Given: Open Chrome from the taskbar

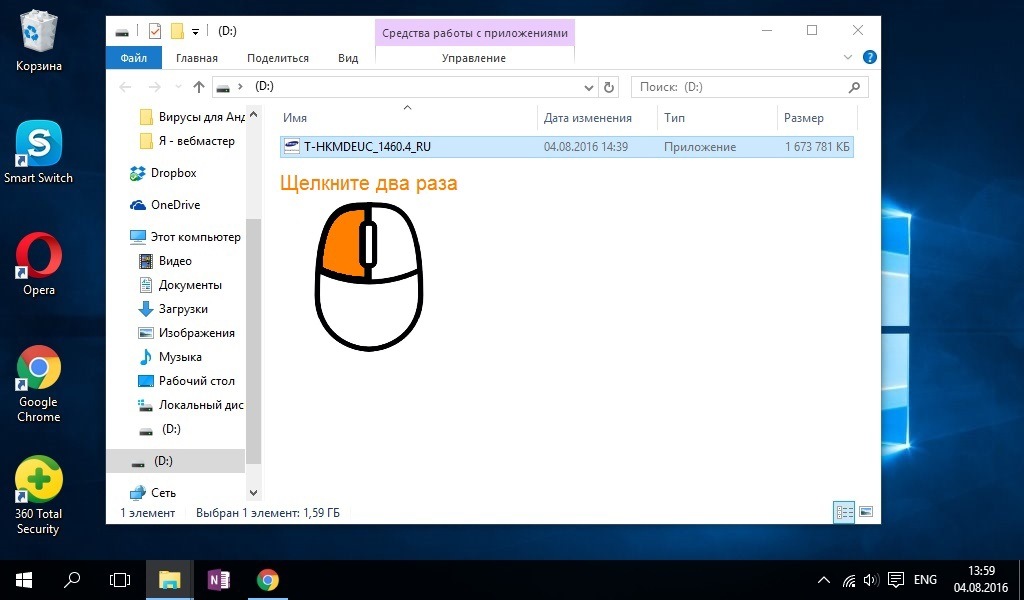Looking at the screenshot, I should pyautogui.click(x=267, y=580).
